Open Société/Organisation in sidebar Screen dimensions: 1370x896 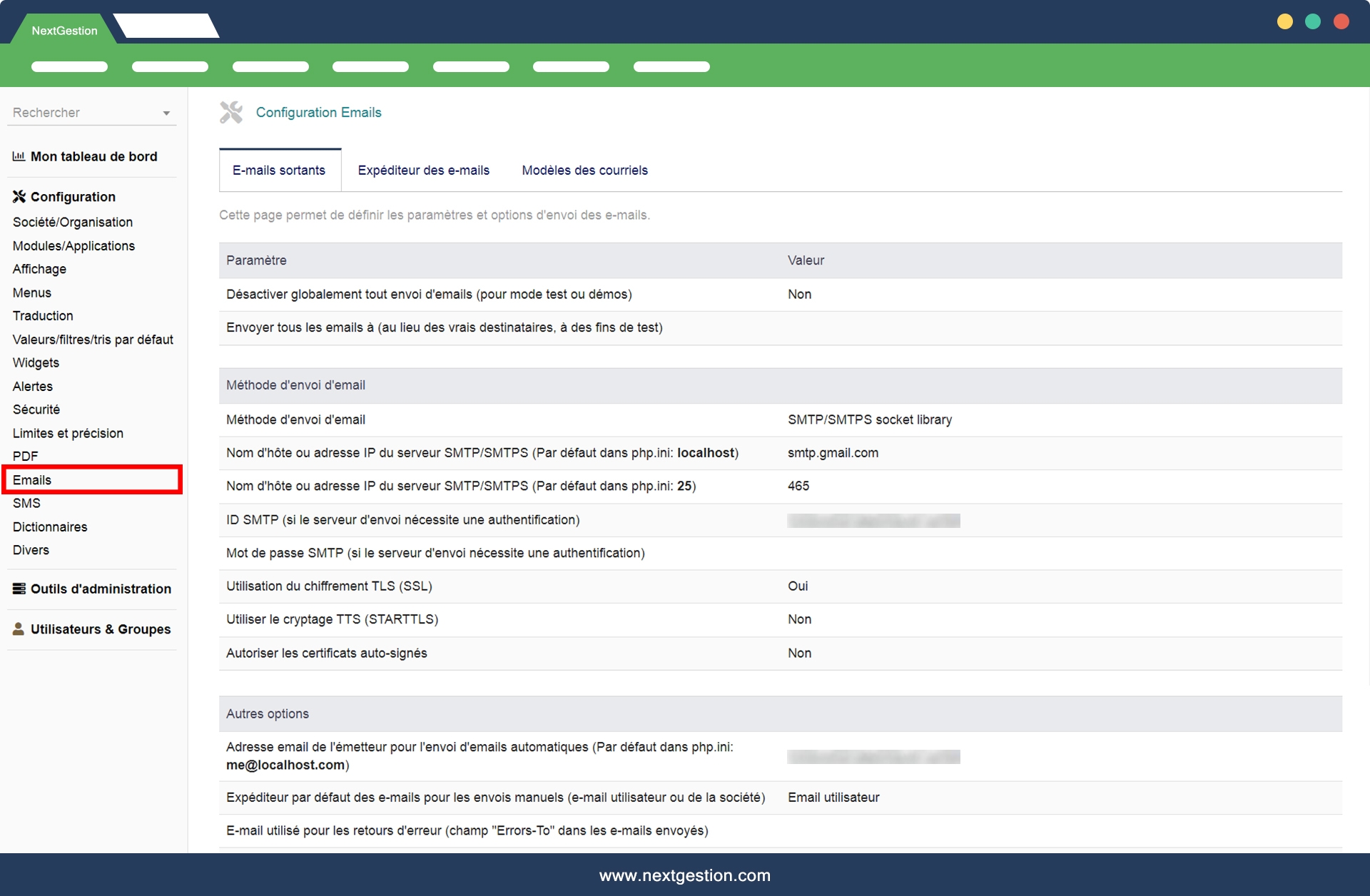tap(73, 223)
